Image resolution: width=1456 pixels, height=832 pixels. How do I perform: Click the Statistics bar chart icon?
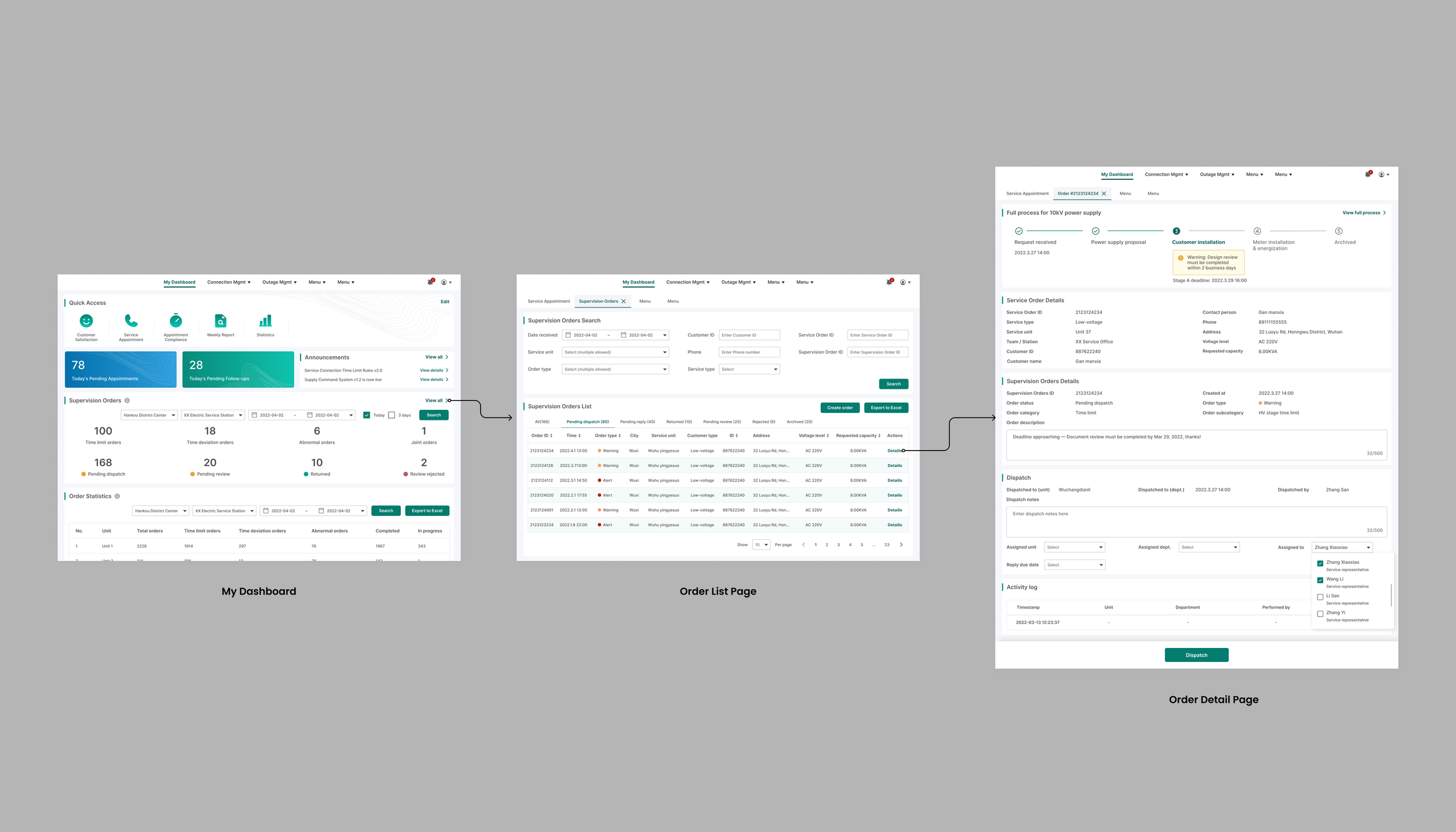[x=265, y=321]
